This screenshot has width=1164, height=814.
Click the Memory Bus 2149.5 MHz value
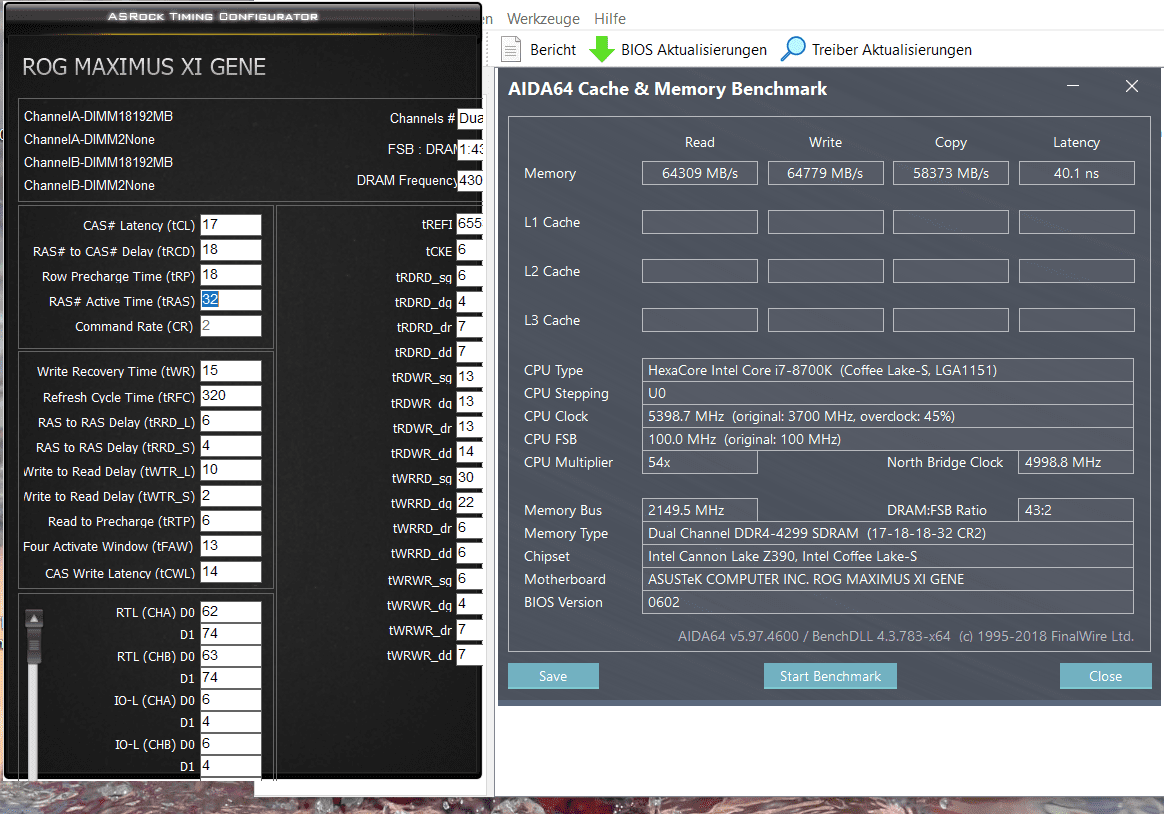[699, 510]
